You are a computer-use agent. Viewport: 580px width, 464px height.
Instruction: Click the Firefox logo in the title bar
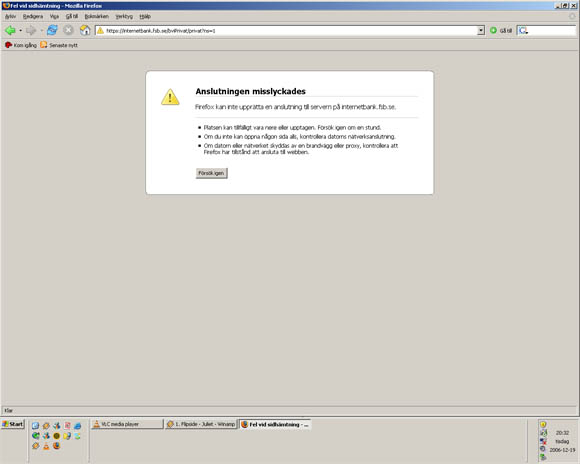[6, 6]
